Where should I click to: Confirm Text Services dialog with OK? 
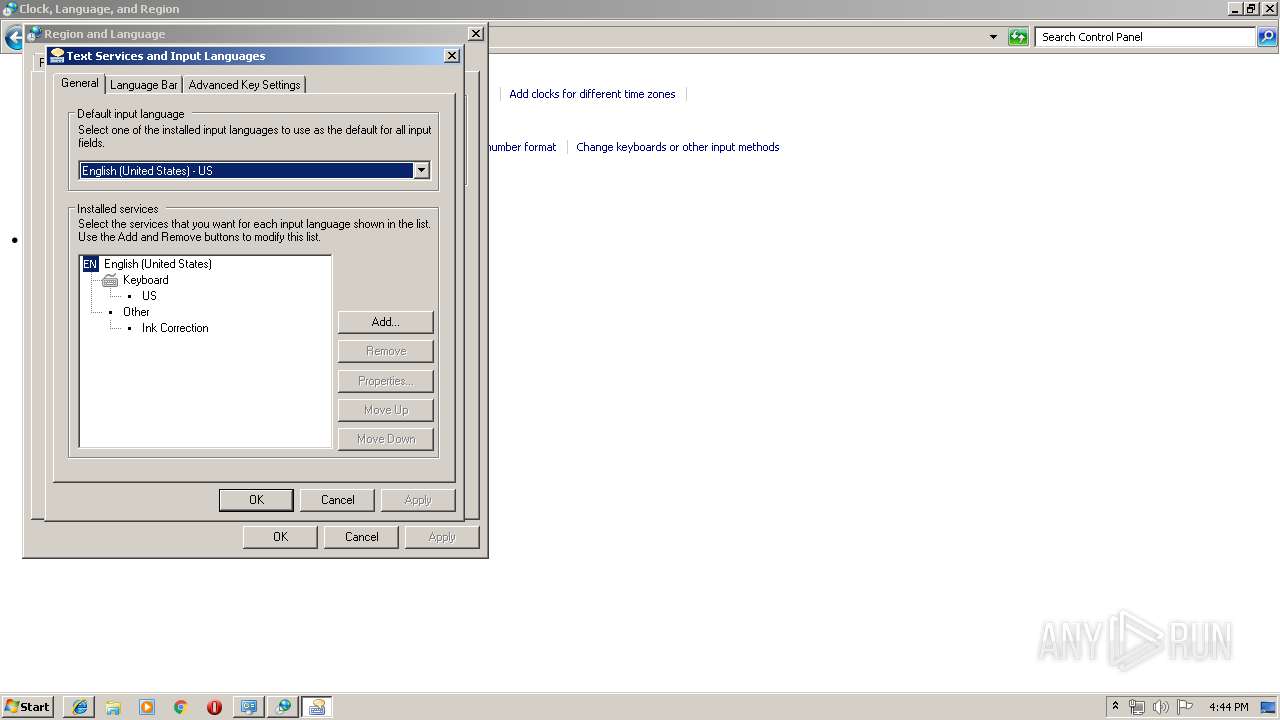(256, 500)
